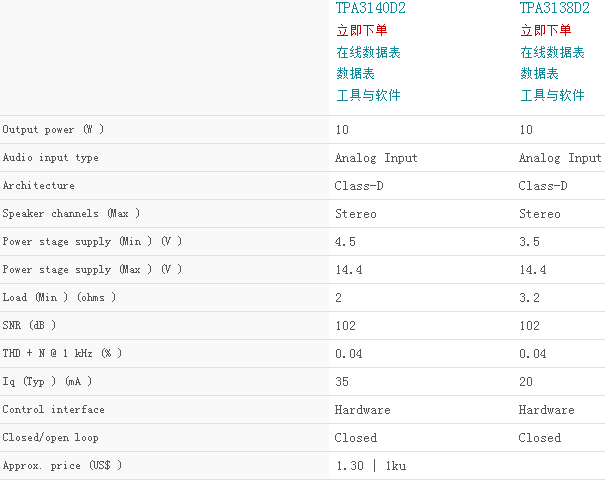
Task: Select the Architecture row label
Action: pos(39,186)
